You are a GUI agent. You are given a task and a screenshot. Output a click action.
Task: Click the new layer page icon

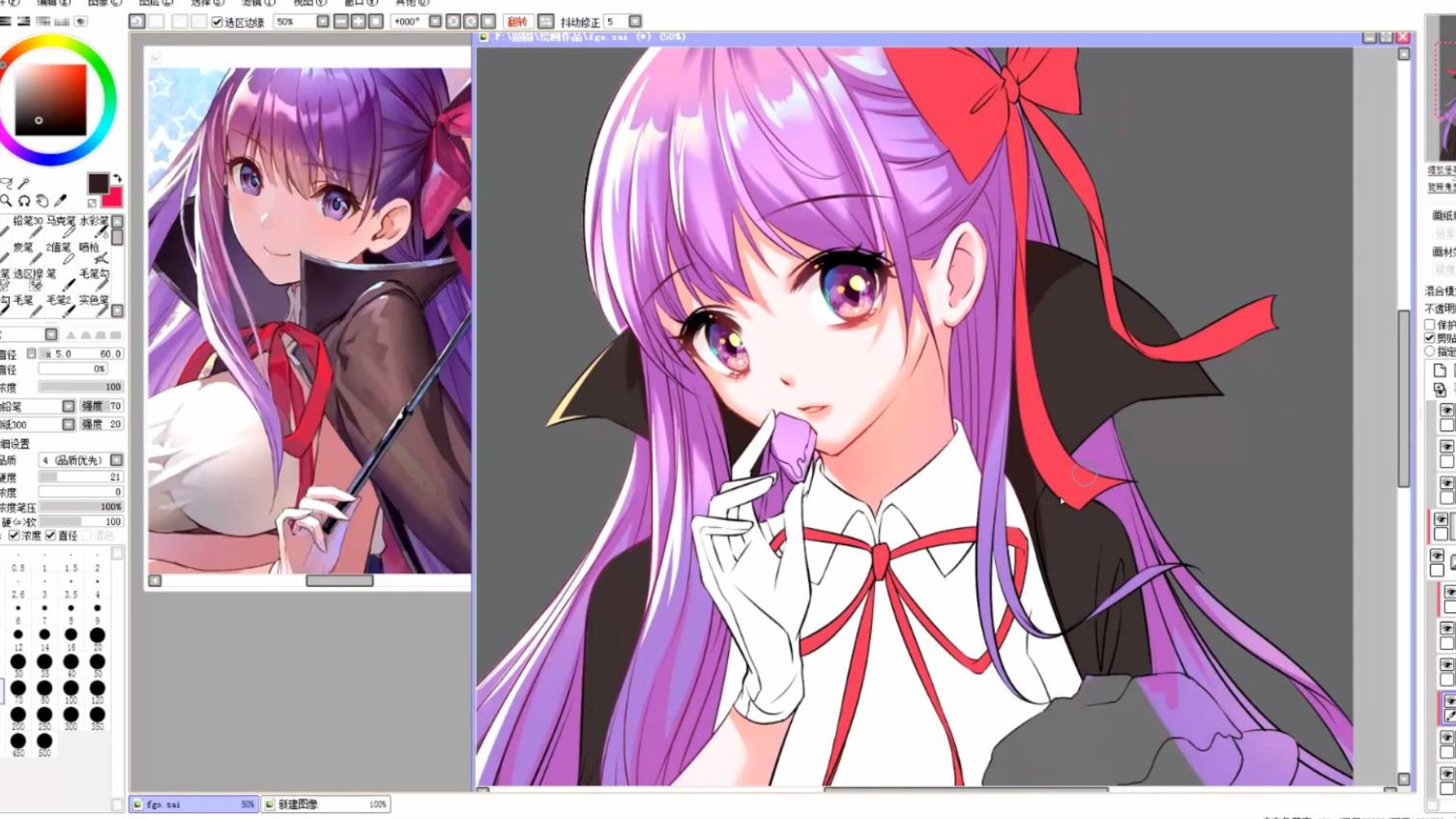click(1439, 371)
